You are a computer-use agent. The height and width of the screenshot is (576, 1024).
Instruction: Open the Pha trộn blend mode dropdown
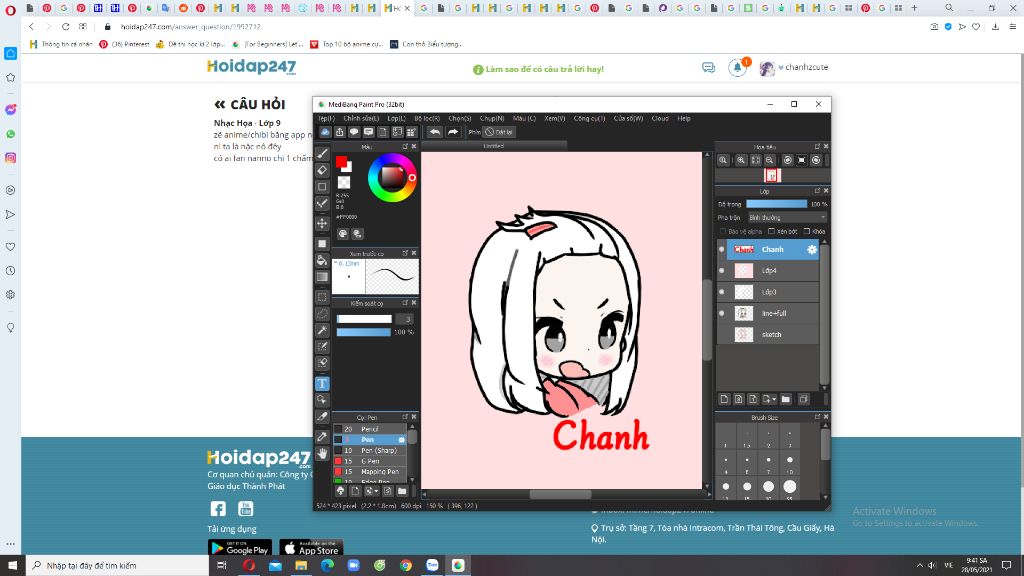click(787, 217)
